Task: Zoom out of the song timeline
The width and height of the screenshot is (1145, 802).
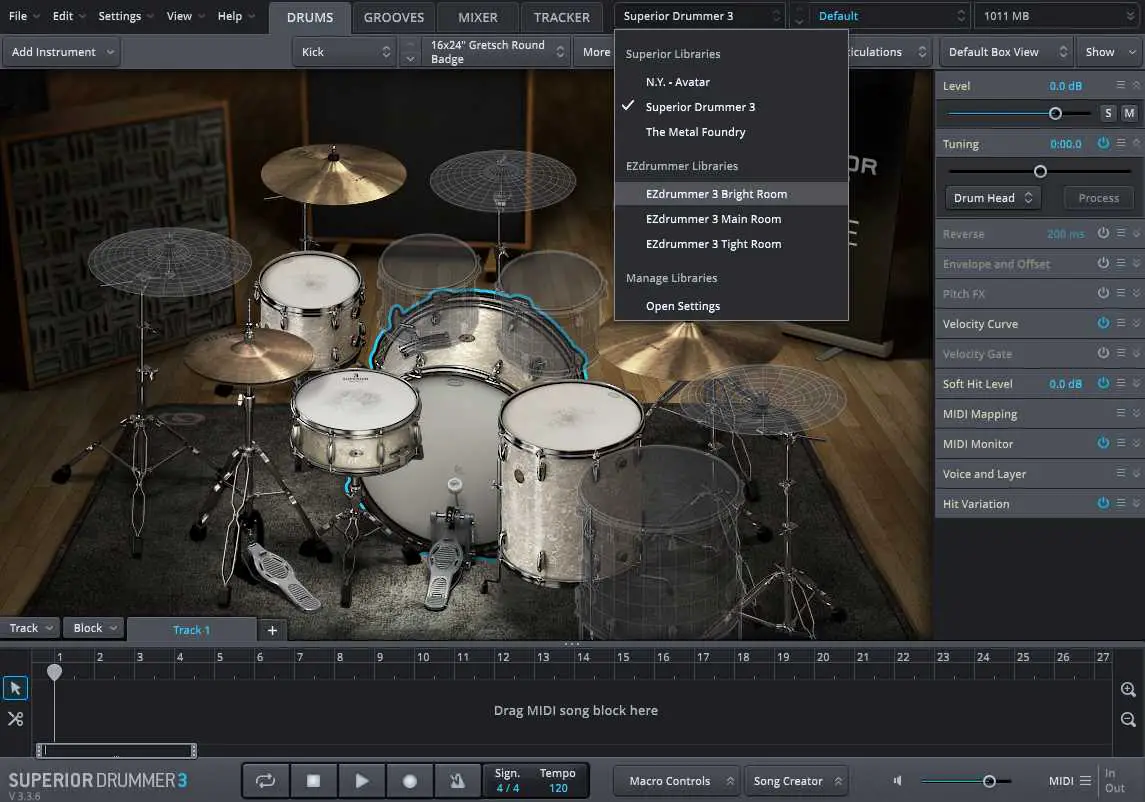Action: [1127, 719]
